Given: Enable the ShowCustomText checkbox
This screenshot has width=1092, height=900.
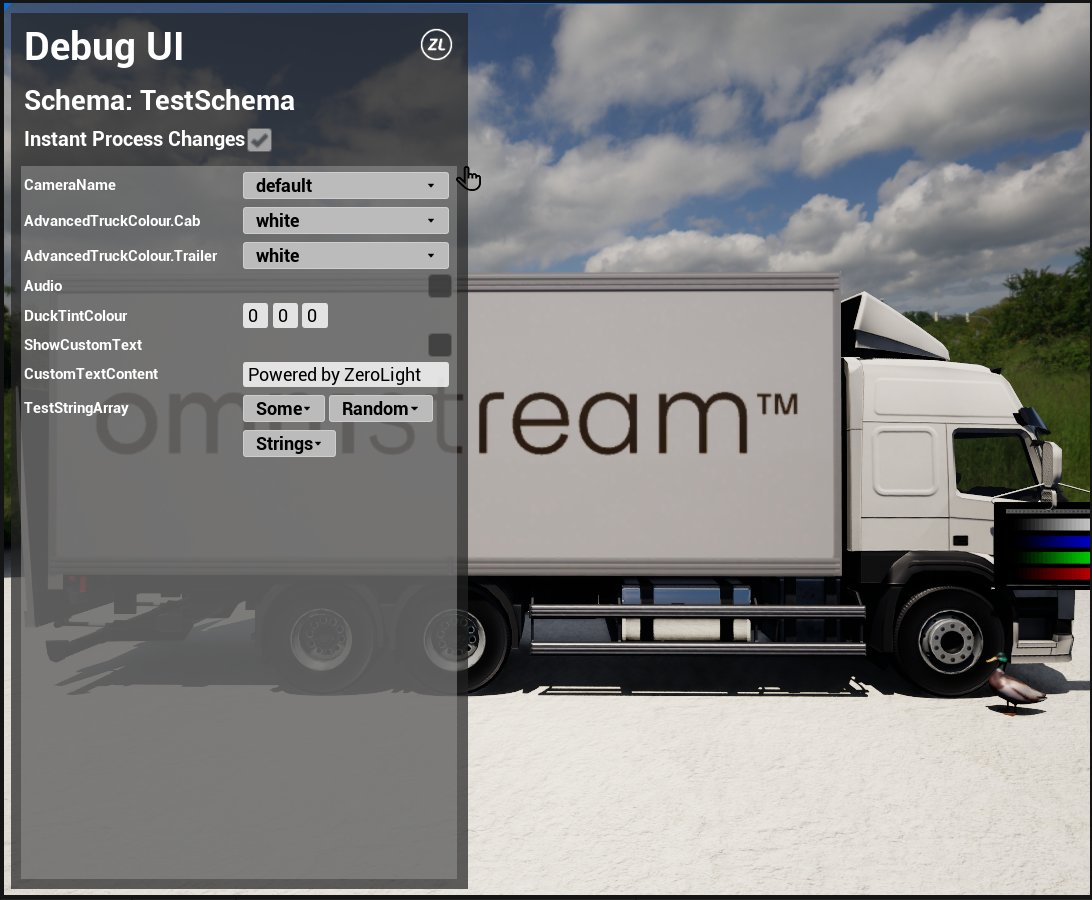Looking at the screenshot, I should [439, 345].
